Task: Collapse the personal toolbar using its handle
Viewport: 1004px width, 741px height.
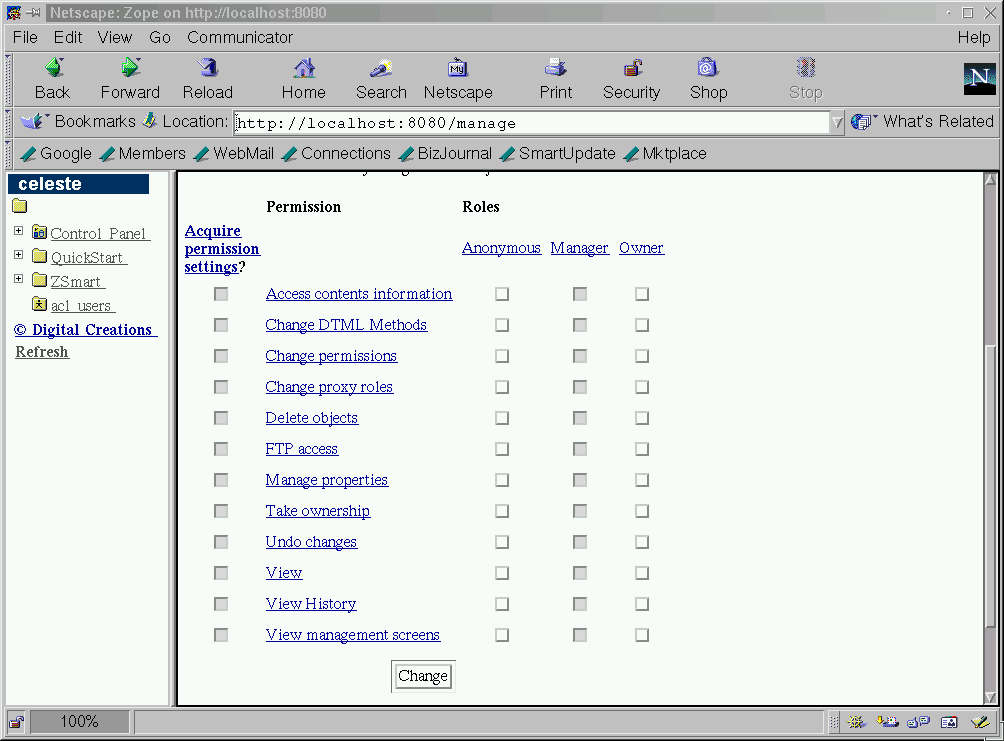Action: (x=8, y=154)
